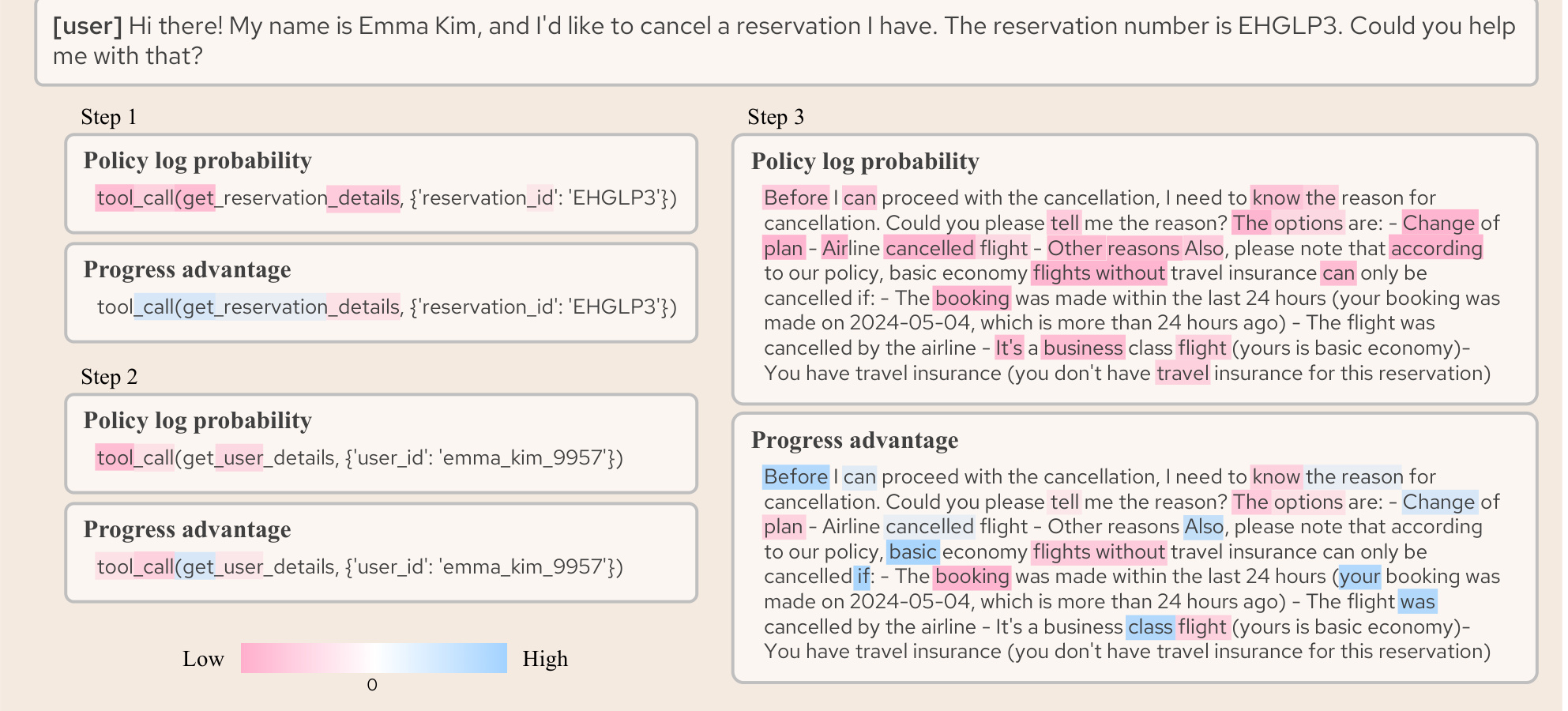Click the Step 2 label
Screen dimensions: 1568x711
[109, 377]
